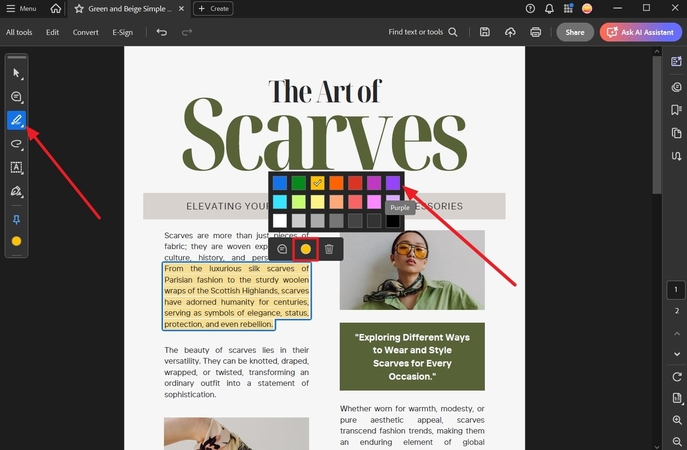This screenshot has height=450, width=687.
Task: Click the scarf model photo
Action: (412, 270)
